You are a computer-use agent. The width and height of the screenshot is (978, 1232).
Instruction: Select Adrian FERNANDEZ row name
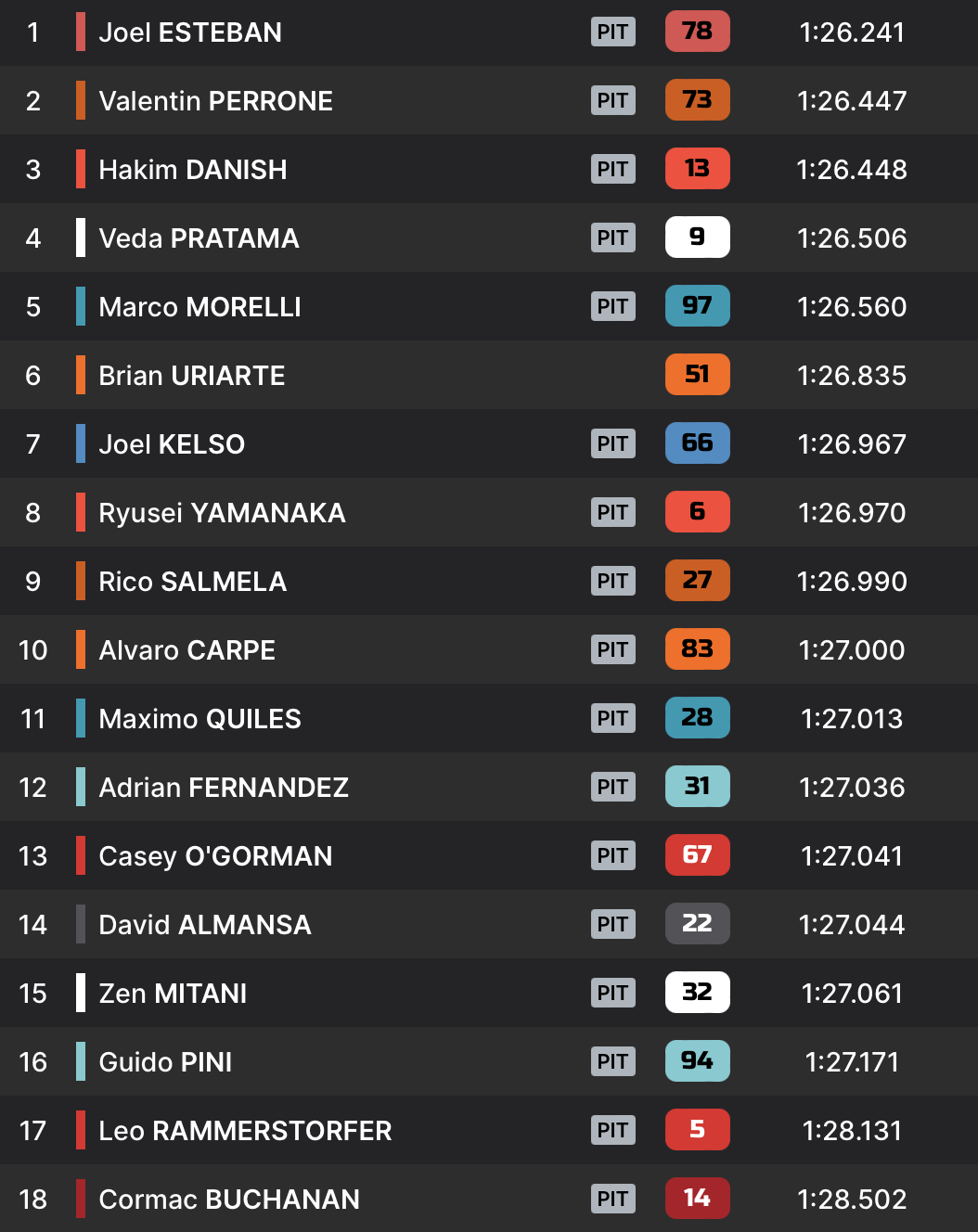click(x=224, y=788)
